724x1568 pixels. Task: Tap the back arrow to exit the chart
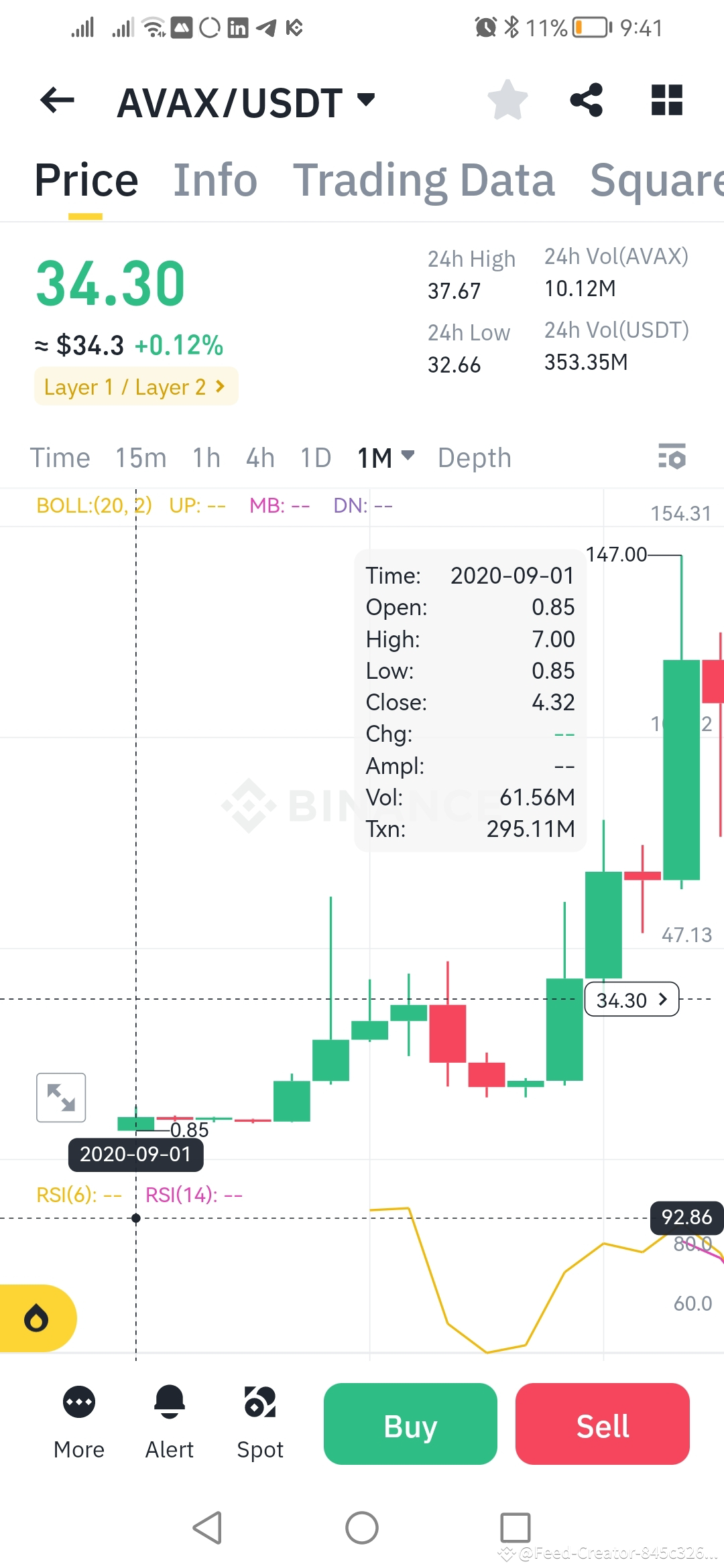click(56, 99)
